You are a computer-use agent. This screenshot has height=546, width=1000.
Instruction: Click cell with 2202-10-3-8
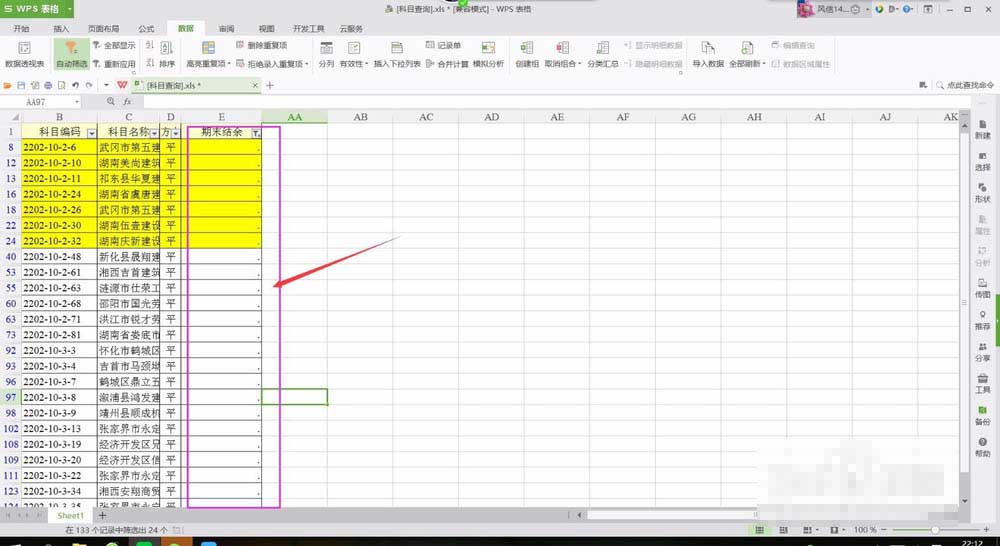[x=59, y=397]
